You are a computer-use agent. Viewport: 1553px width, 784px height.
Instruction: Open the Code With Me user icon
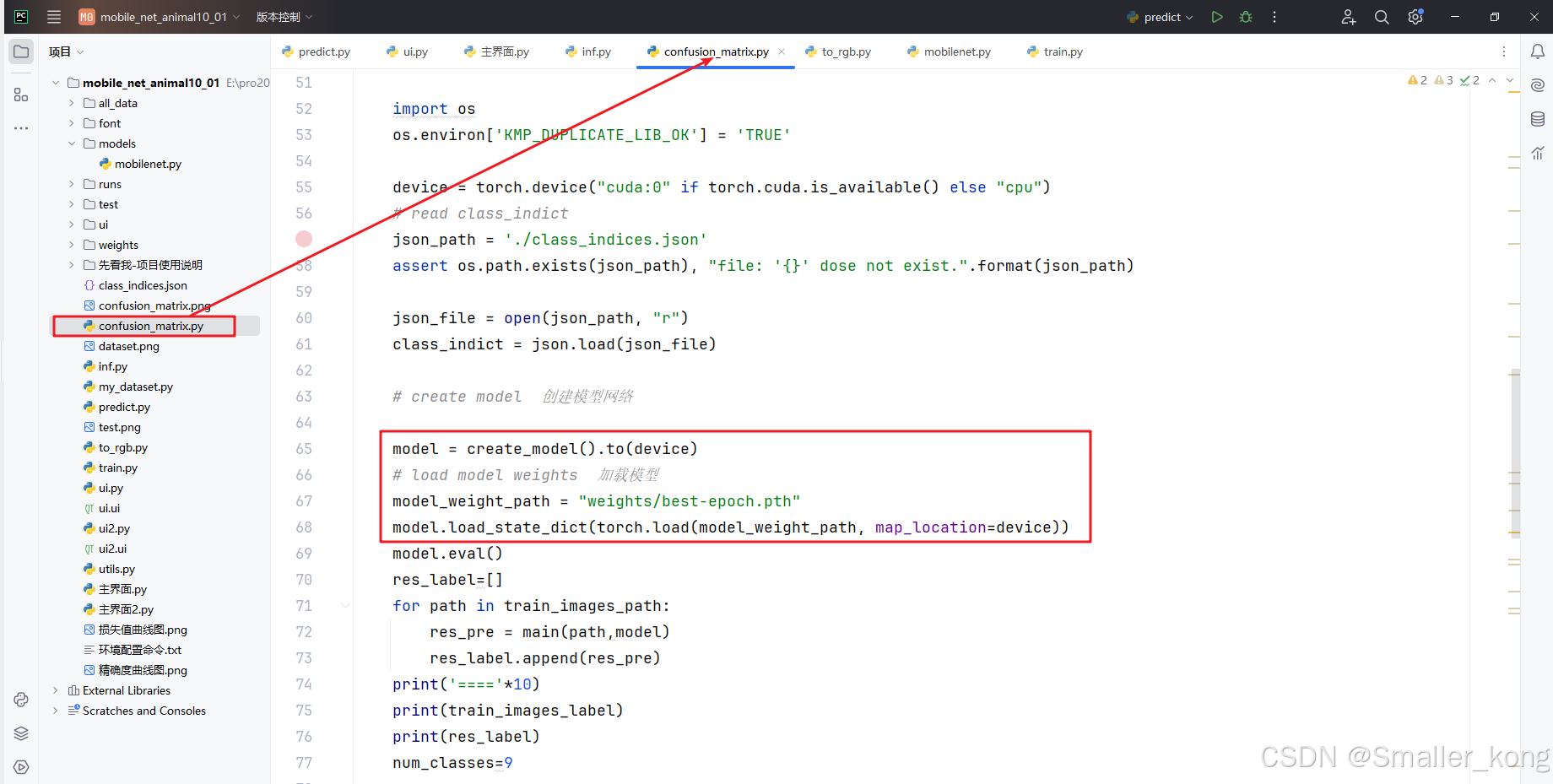tap(1348, 17)
